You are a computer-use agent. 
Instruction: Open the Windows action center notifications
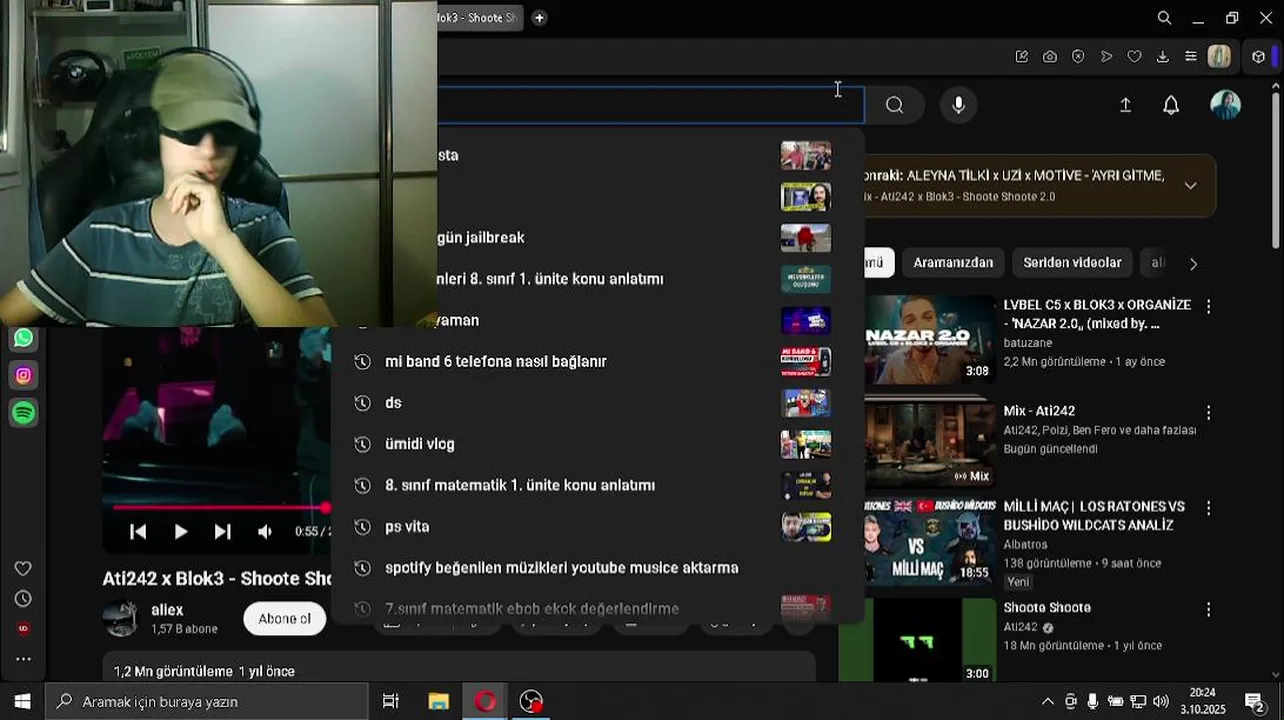(x=1254, y=702)
